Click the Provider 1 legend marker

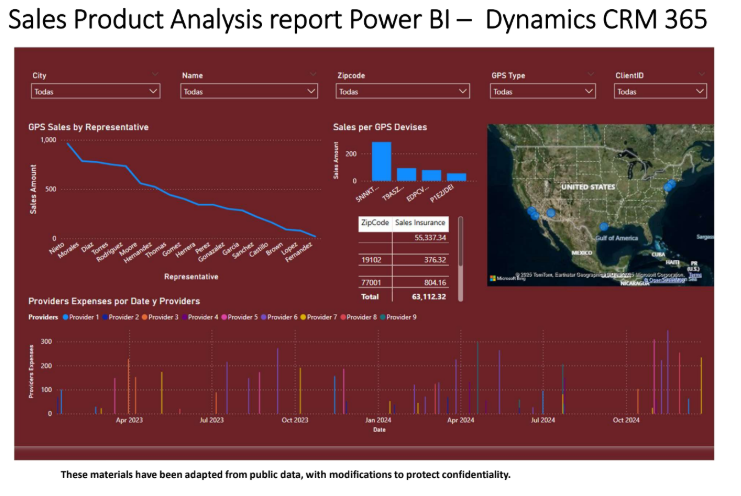(x=66, y=316)
